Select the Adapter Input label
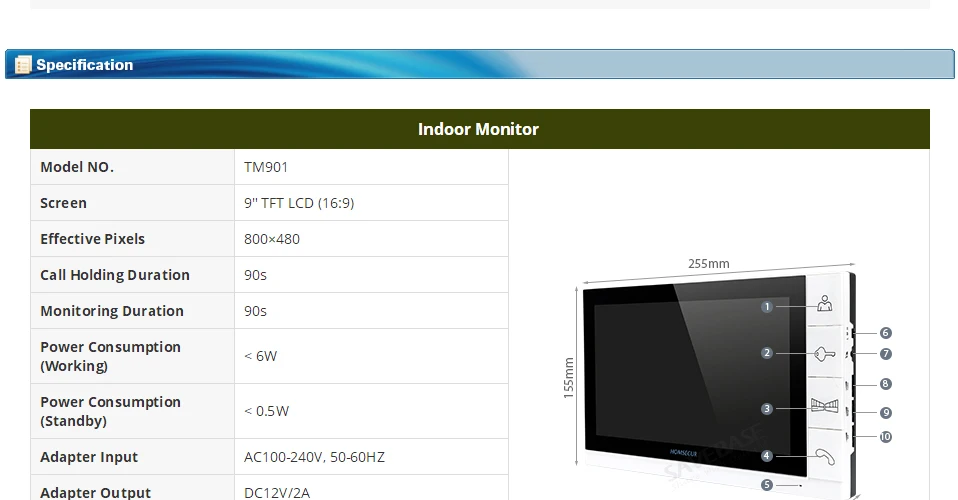Viewport: 958px width, 500px height. pos(89,457)
